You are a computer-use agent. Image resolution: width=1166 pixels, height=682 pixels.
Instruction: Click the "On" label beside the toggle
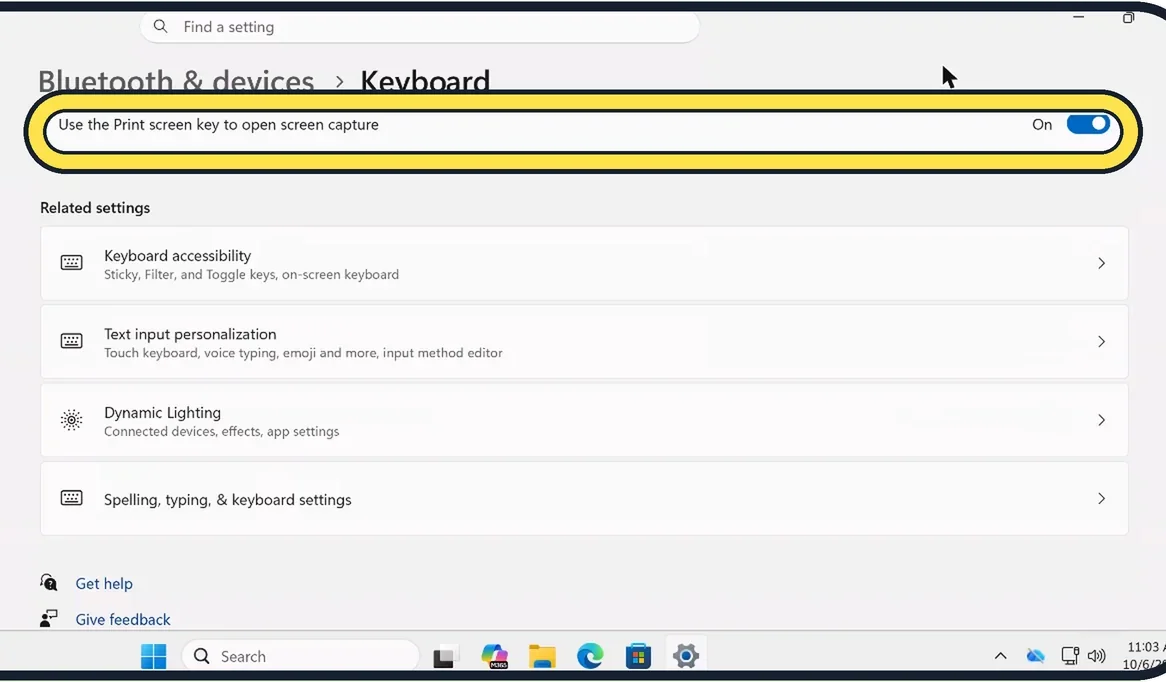(x=1042, y=125)
